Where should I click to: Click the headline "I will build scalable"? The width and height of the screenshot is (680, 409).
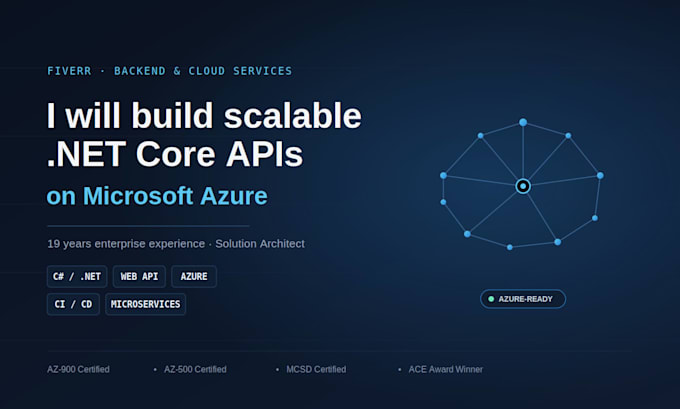[x=204, y=115]
